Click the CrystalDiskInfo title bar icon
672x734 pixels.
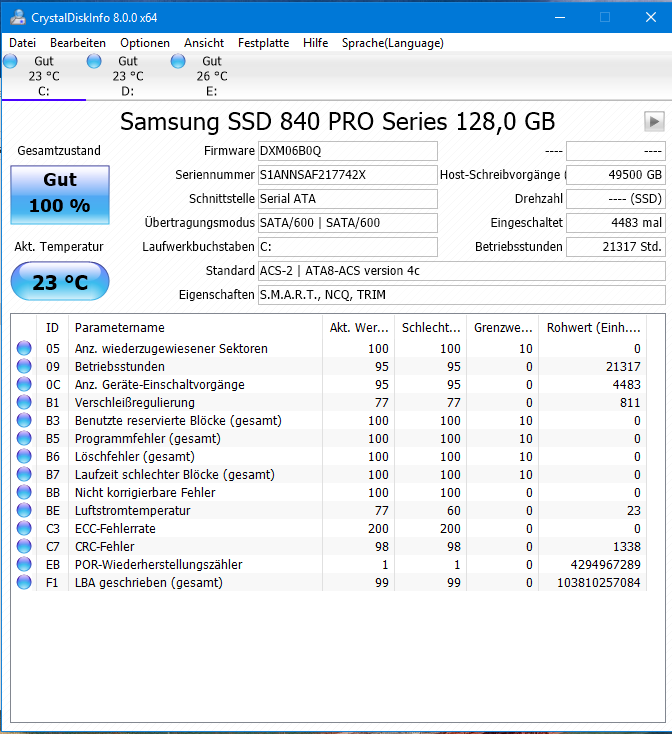click(18, 18)
